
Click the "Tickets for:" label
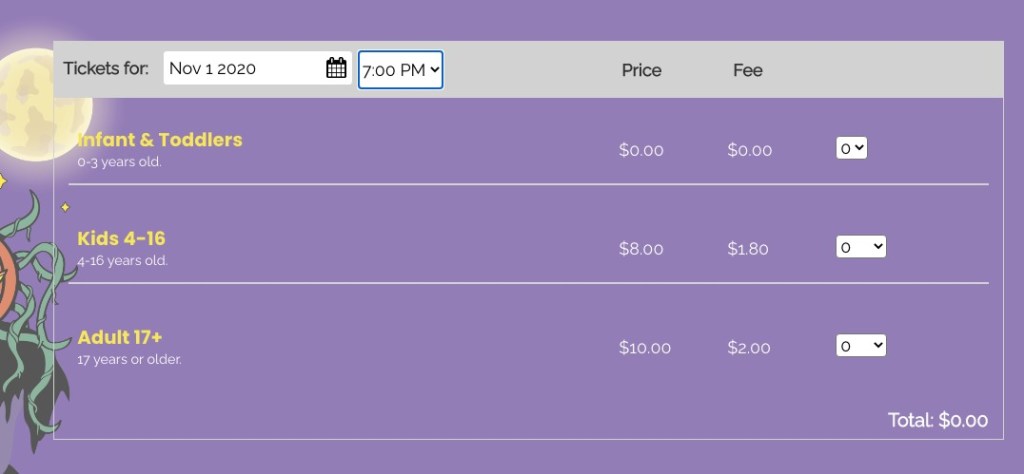coord(106,68)
